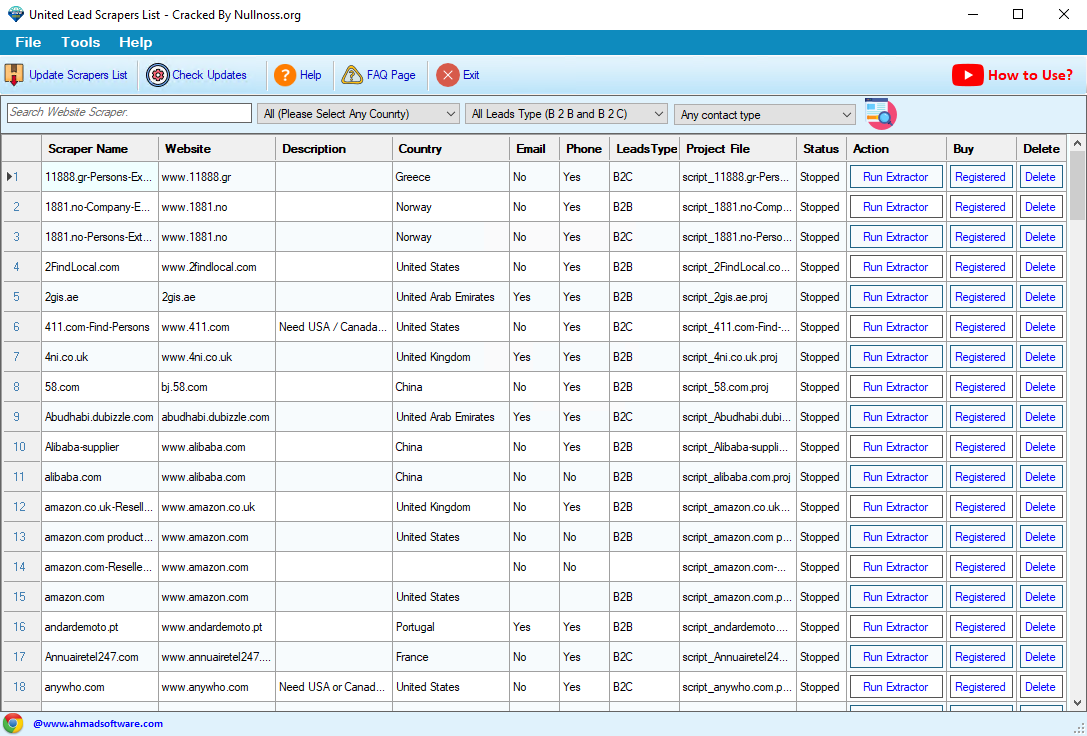Run Extractor for 11888.gr-Persons scraper

[x=896, y=177]
